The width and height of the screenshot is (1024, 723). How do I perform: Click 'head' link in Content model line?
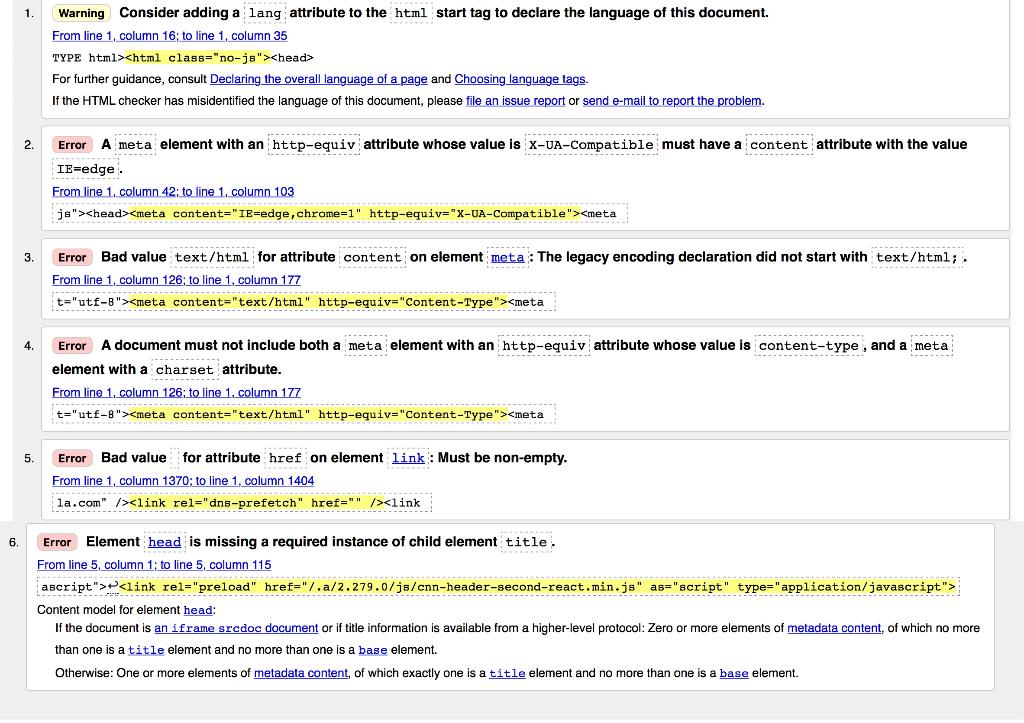198,610
